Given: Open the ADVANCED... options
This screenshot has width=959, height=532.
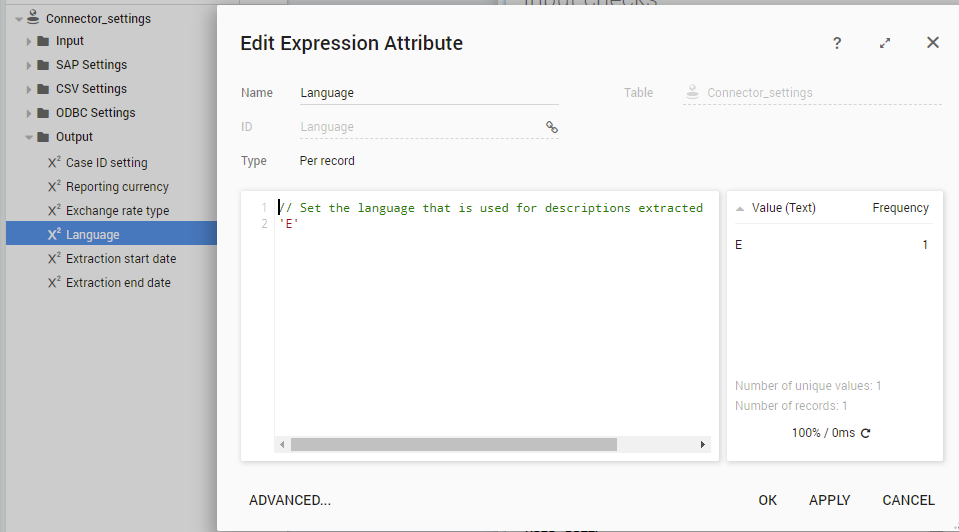Looking at the screenshot, I should pyautogui.click(x=290, y=500).
